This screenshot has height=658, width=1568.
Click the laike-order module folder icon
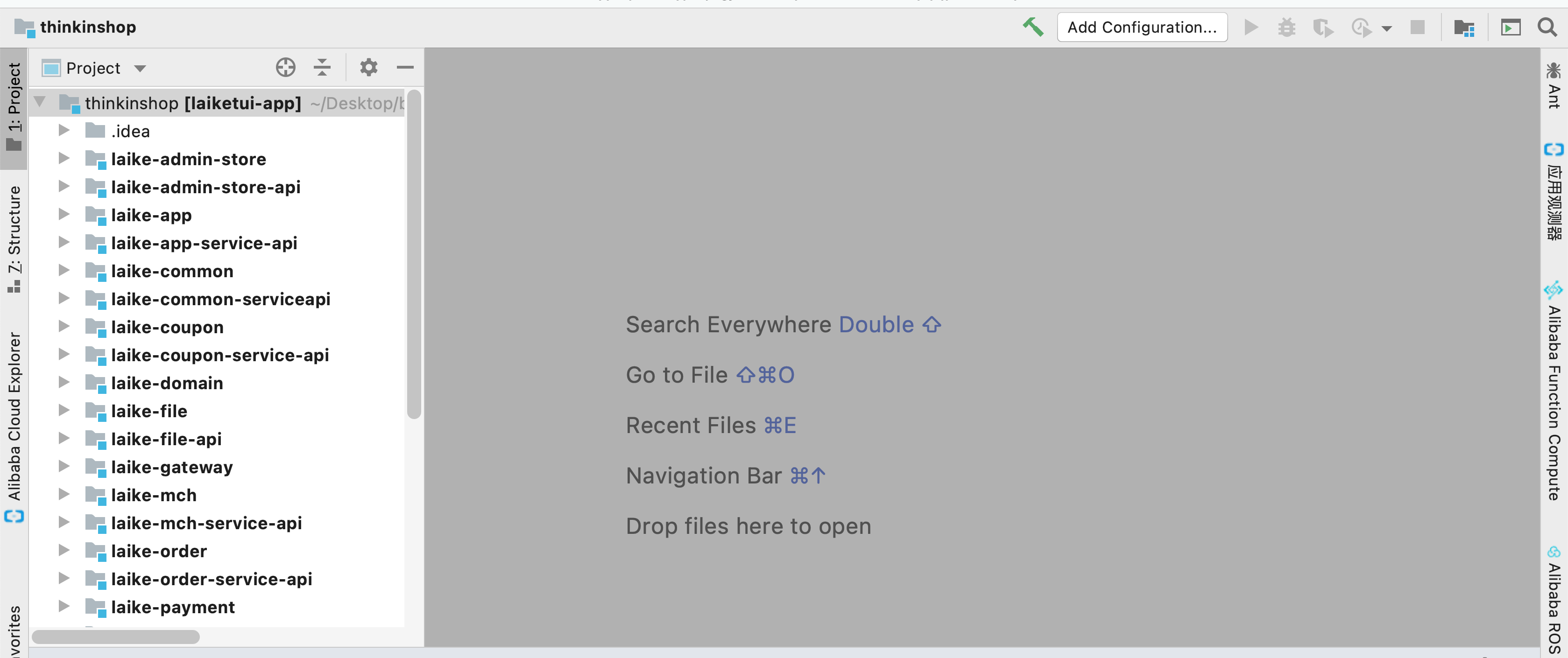click(x=96, y=551)
